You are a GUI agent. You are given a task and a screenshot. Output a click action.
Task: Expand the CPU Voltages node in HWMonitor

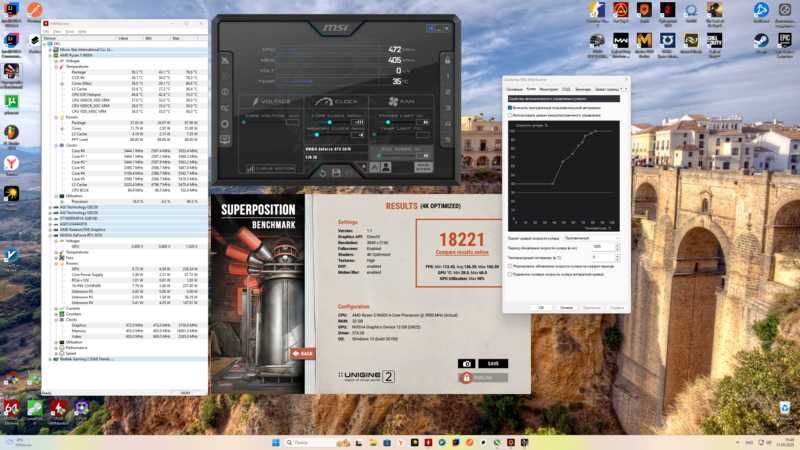click(x=56, y=61)
